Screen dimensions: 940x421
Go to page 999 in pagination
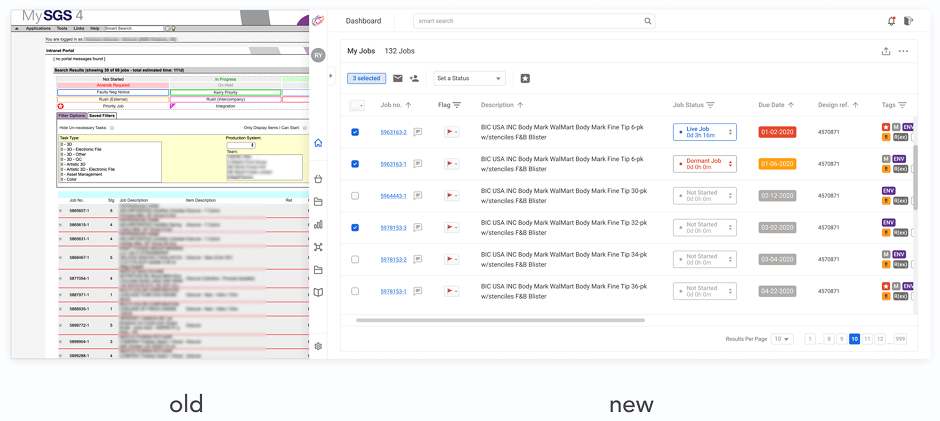click(900, 339)
